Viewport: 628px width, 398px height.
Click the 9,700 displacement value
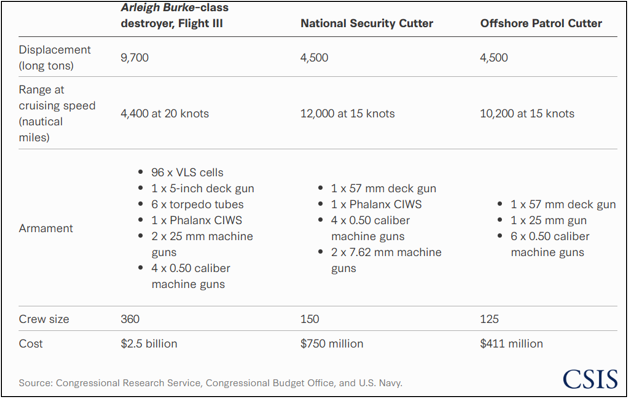coord(135,58)
